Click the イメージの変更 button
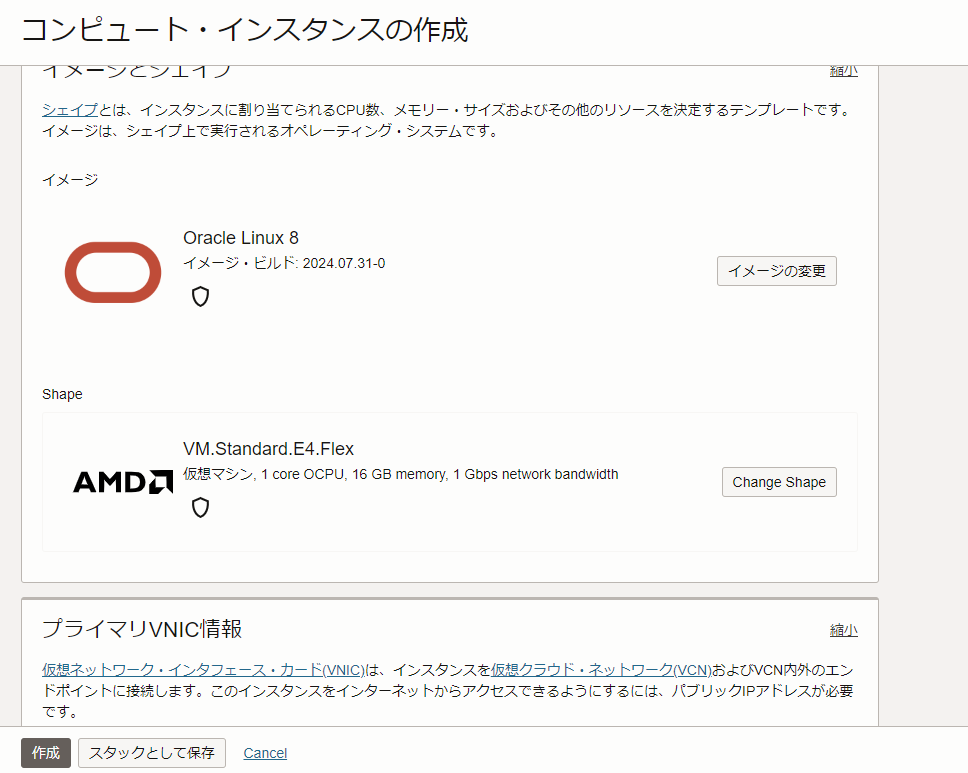Image resolution: width=968 pixels, height=773 pixels. (x=776, y=270)
